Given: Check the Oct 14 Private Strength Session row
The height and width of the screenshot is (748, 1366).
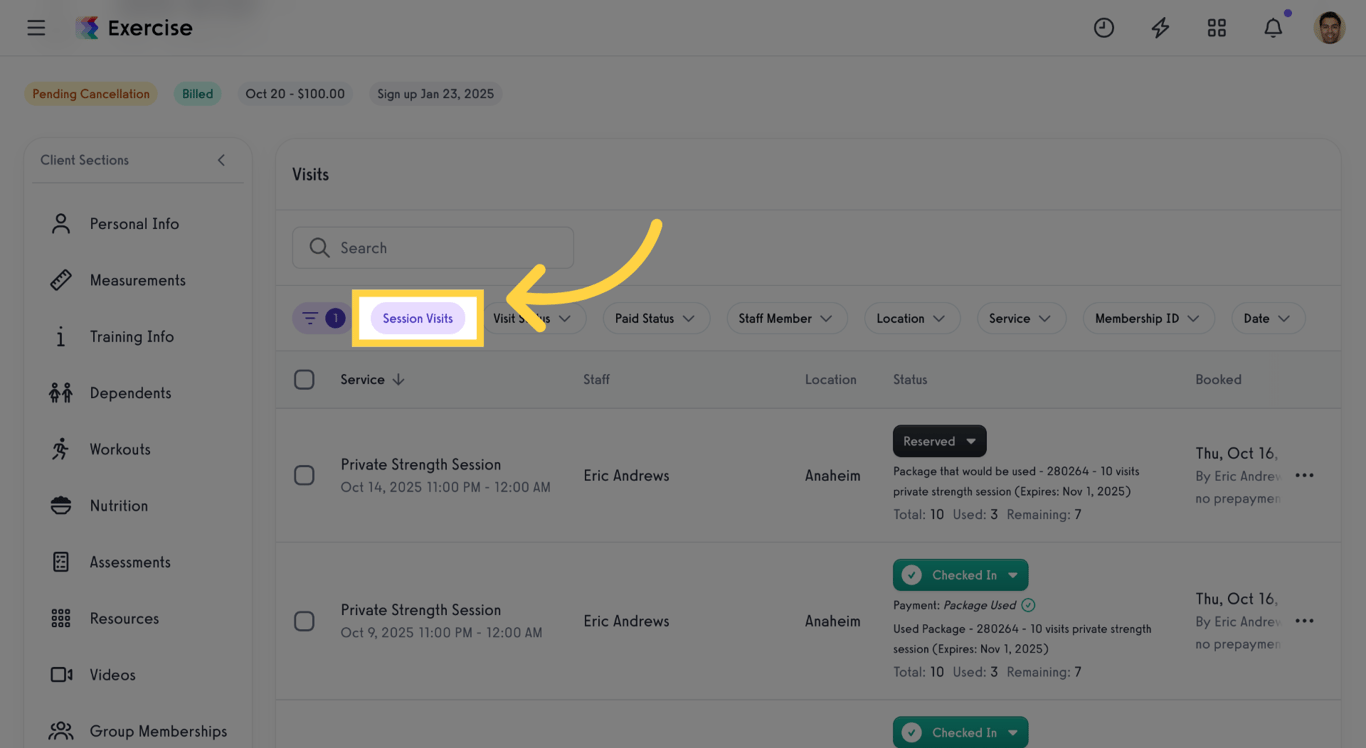Looking at the screenshot, I should [304, 476].
